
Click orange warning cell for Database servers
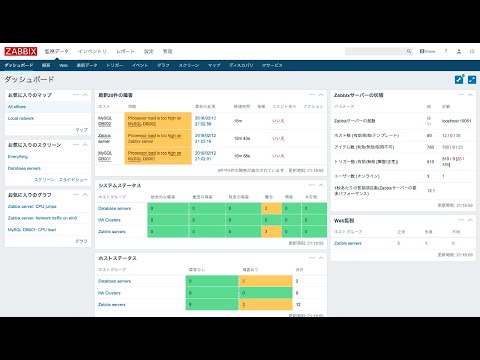[271, 208]
